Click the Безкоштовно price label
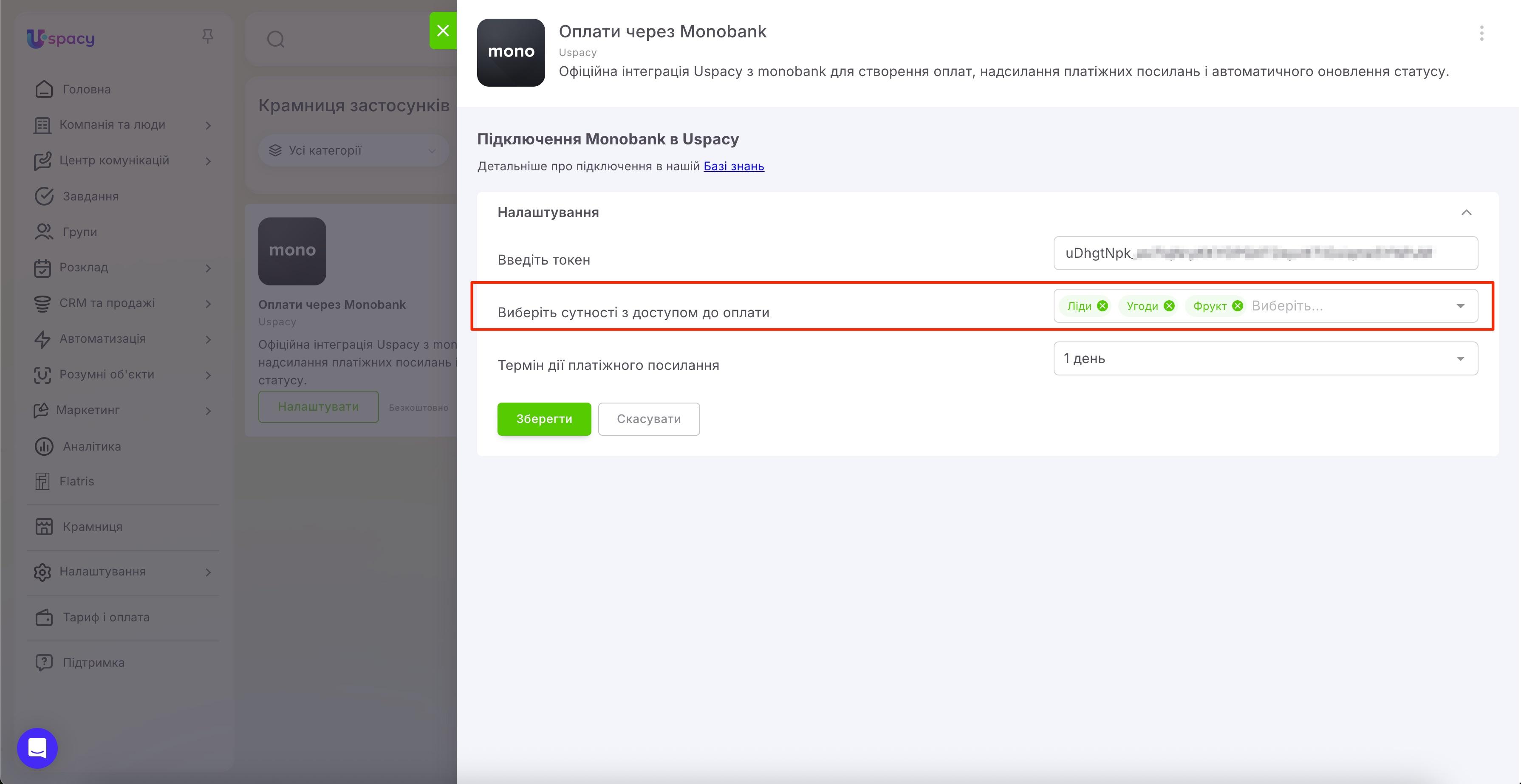 pyautogui.click(x=418, y=408)
